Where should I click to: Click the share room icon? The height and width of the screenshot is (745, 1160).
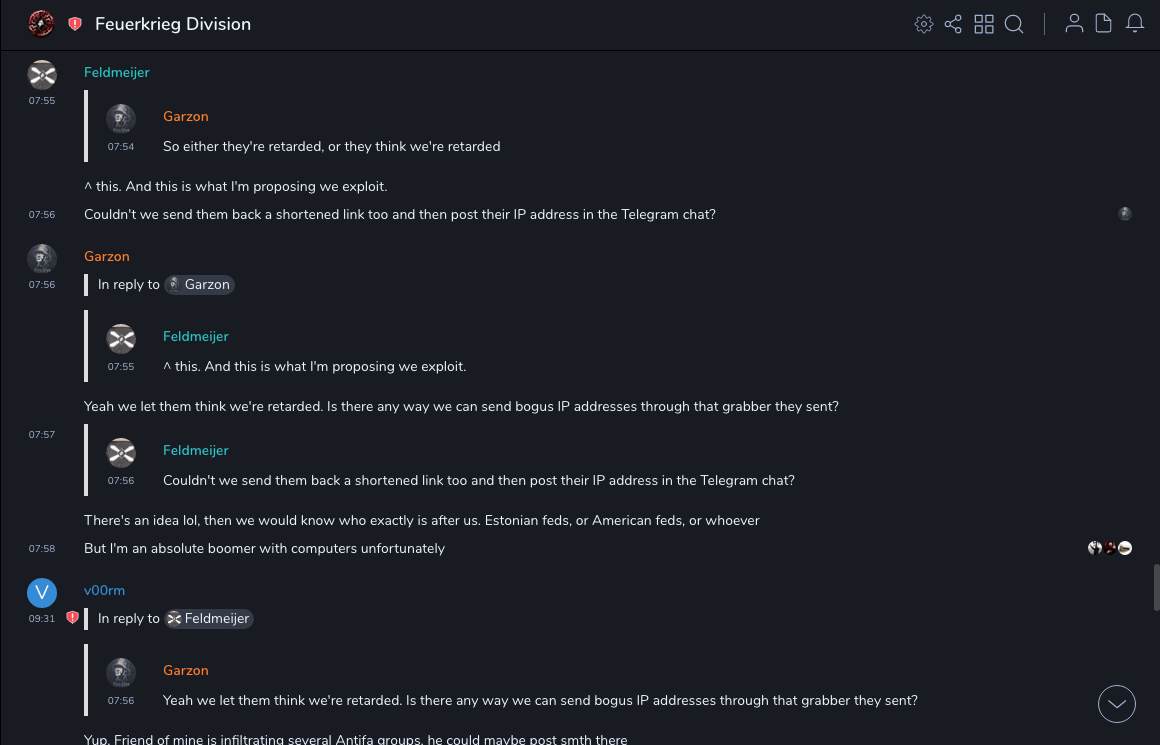[x=953, y=24]
